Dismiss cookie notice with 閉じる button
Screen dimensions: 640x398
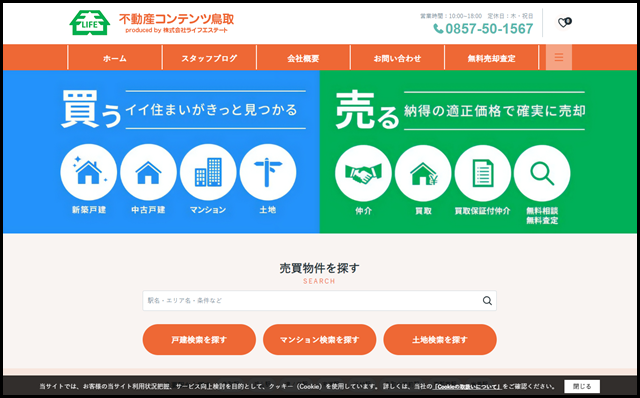click(582, 386)
